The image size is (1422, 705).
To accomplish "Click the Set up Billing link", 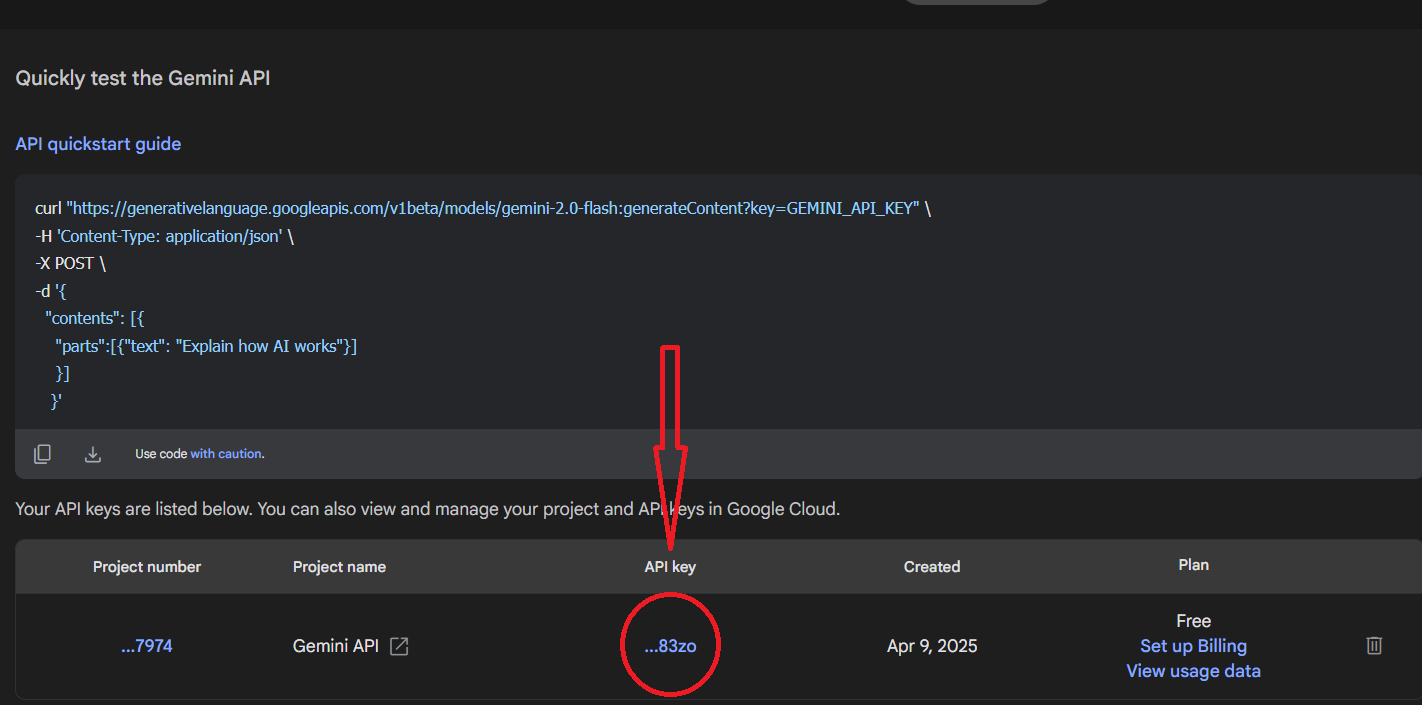I will click(x=1193, y=646).
